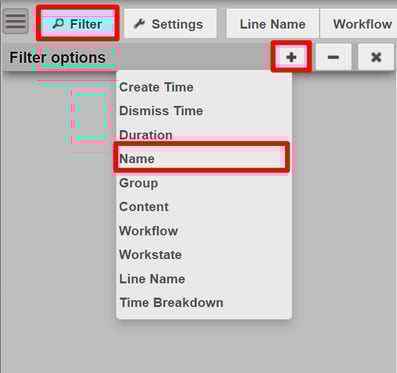397x373 pixels.
Task: Click blank gray area beside dropdown list
Action: pyautogui.click(x=343, y=200)
